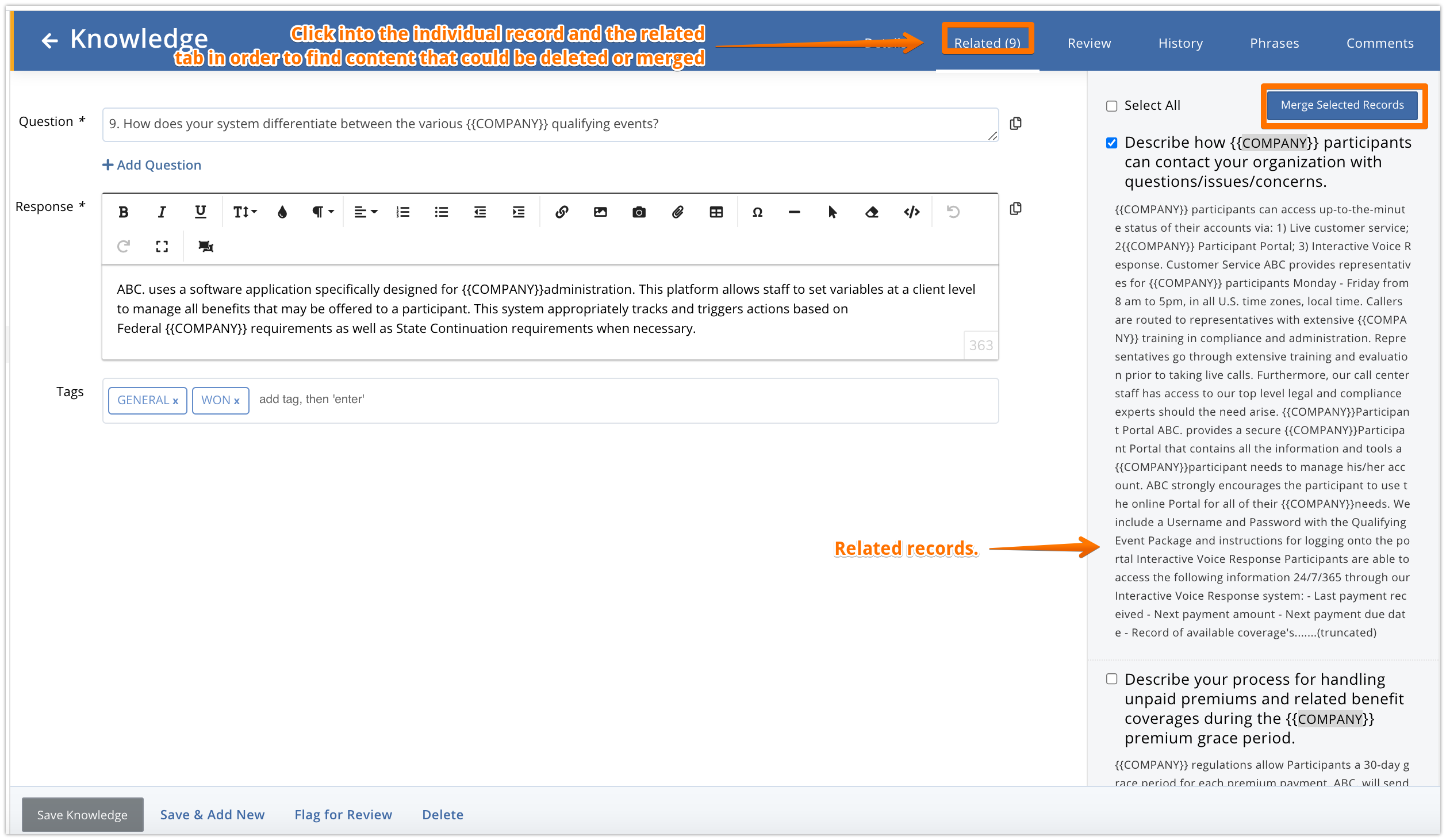The image size is (1446, 840).
Task: Click the select-all cursor icon
Action: (x=833, y=212)
